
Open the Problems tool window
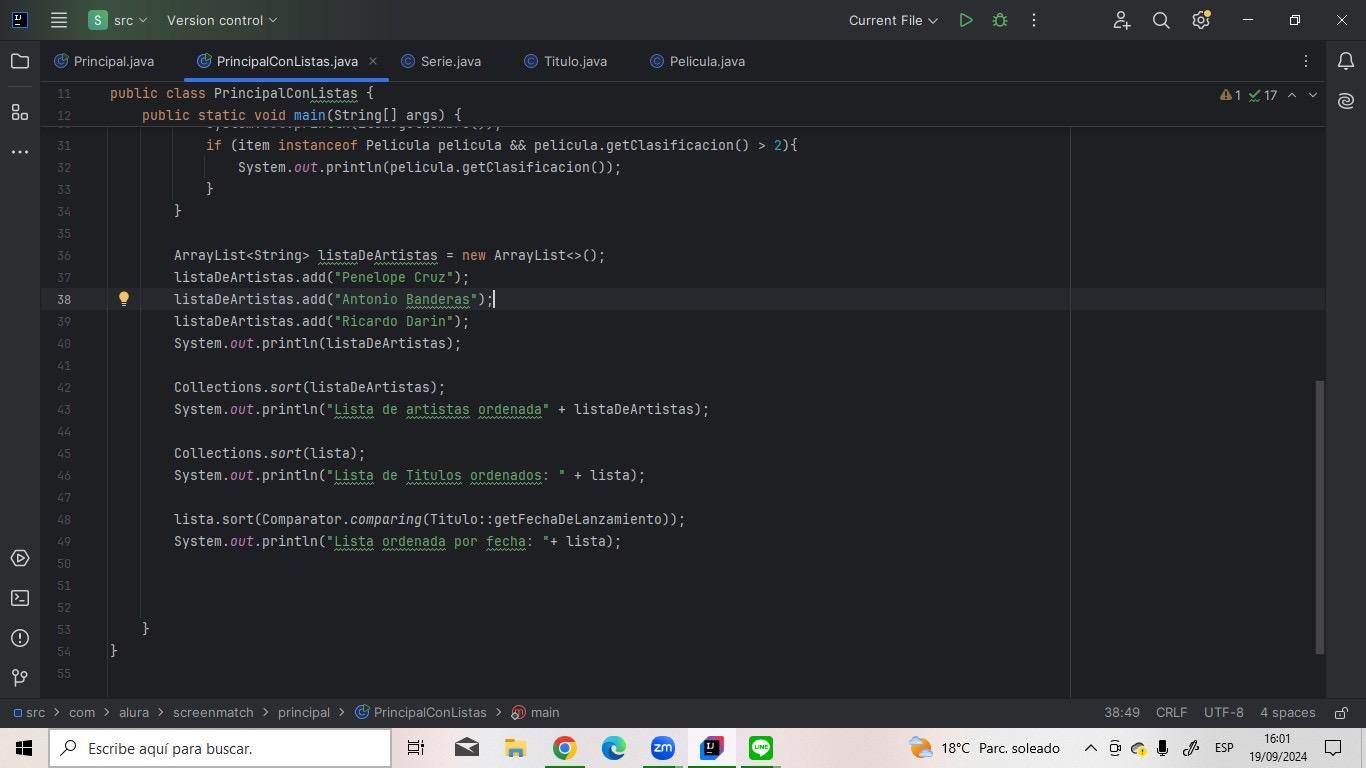coord(20,638)
